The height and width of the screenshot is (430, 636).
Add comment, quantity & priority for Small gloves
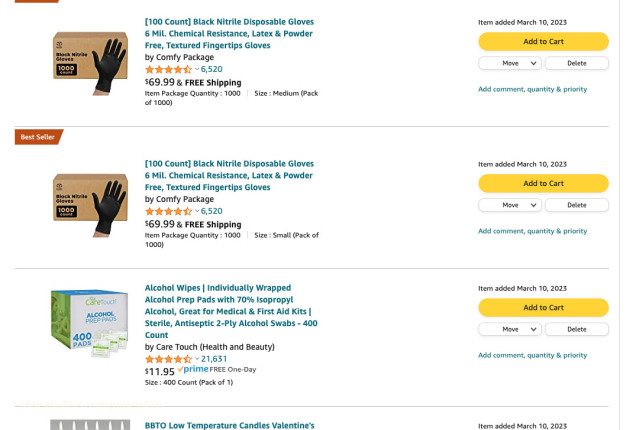(x=532, y=231)
